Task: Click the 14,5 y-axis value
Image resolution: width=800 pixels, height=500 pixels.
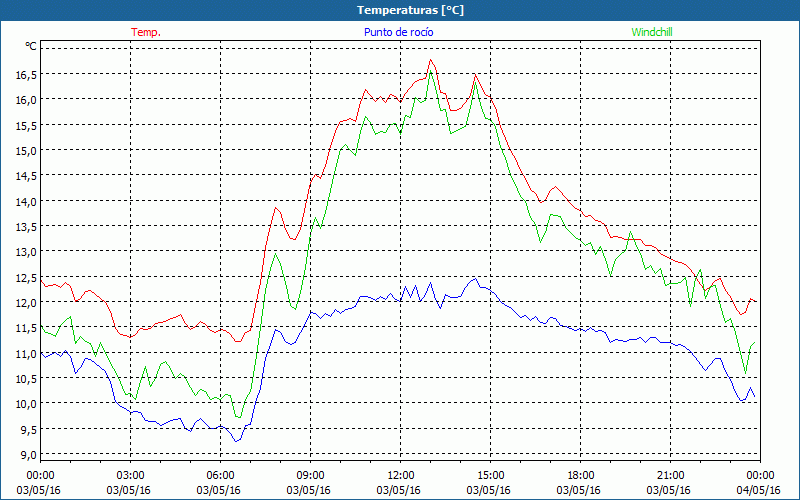Action: (27, 177)
